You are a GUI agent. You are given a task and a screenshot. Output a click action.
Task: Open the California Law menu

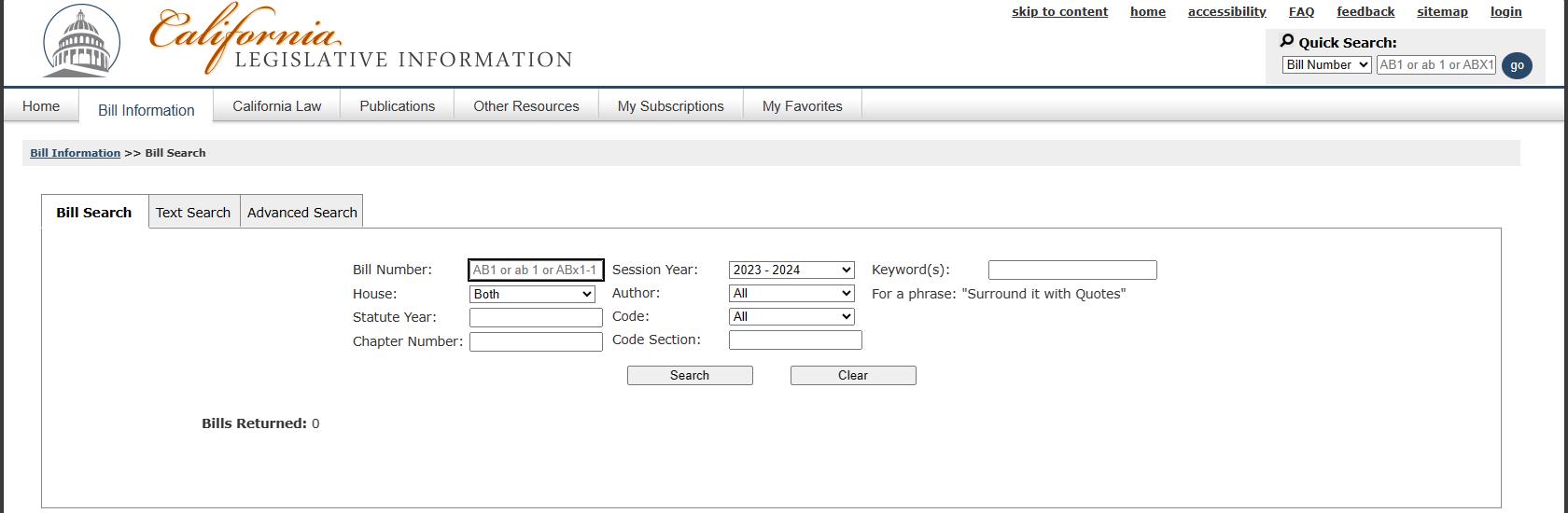[276, 106]
